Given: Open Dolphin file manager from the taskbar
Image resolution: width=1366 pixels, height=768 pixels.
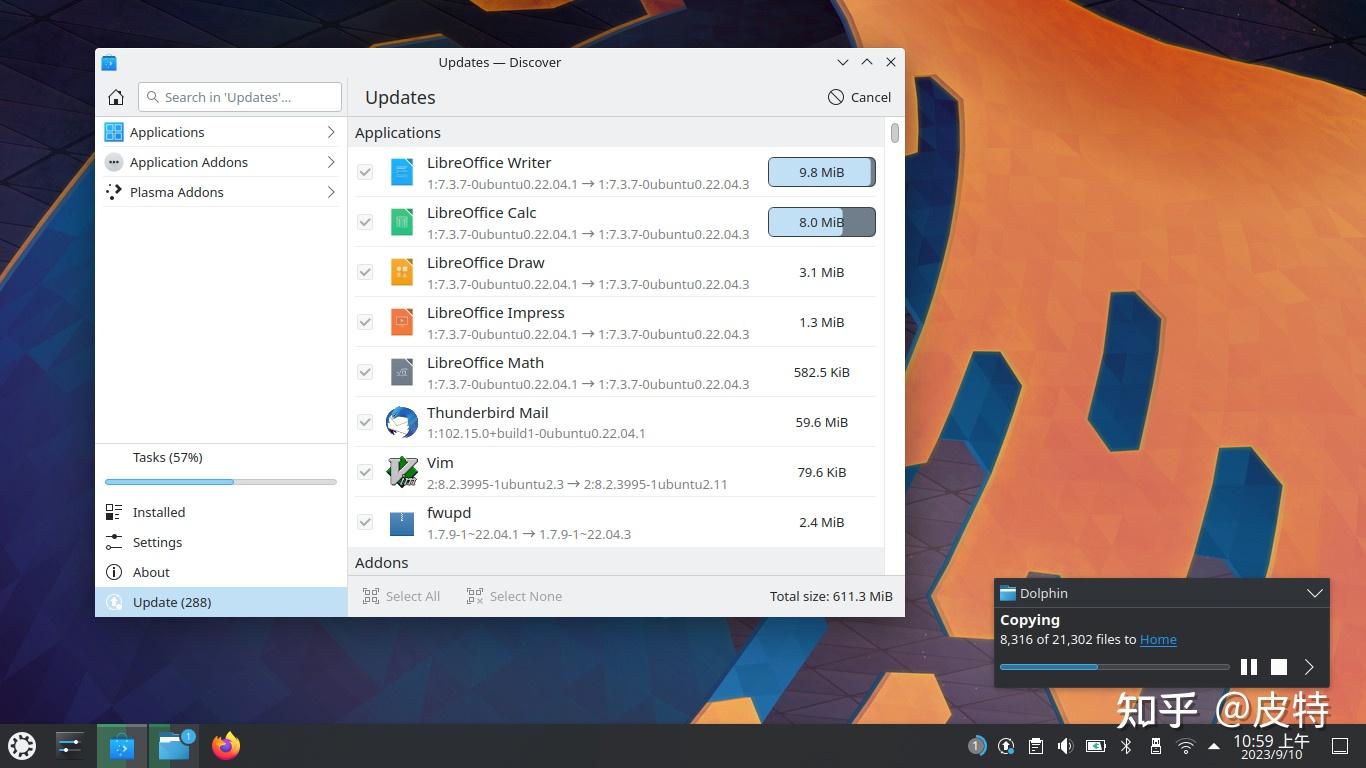Looking at the screenshot, I should click(173, 745).
